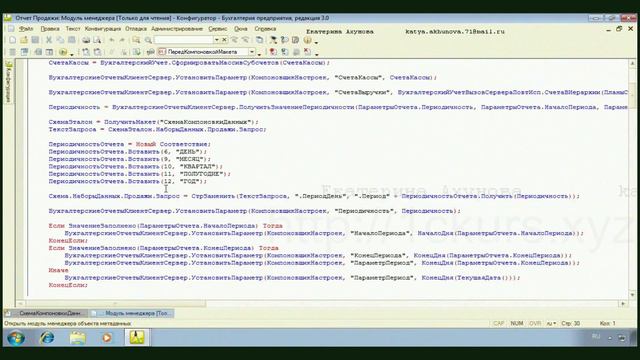Image resolution: width=640 pixels, height=360 pixels.
Task: Open the Окна menu
Action: pyautogui.click(x=241, y=29)
